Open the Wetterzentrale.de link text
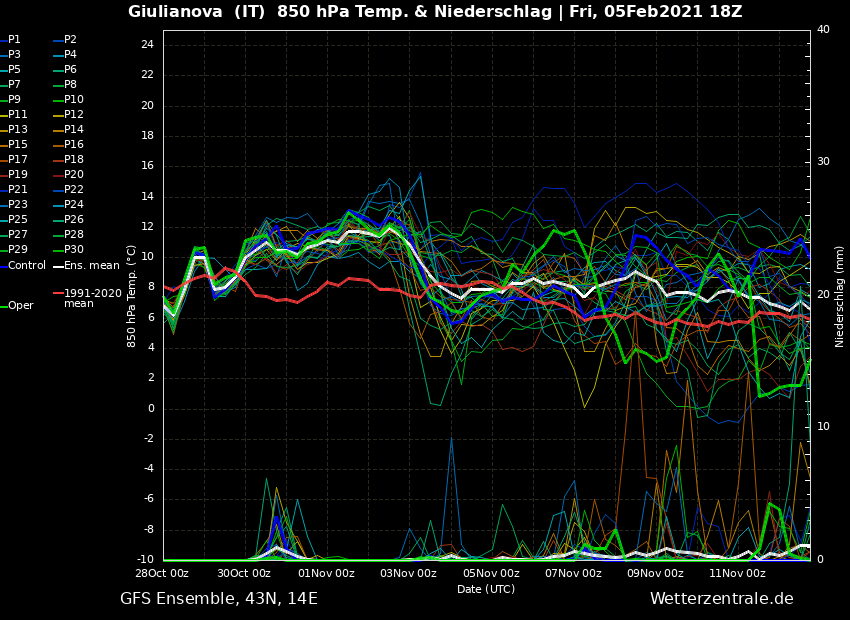Screen dimensions: 850x620 721,599
